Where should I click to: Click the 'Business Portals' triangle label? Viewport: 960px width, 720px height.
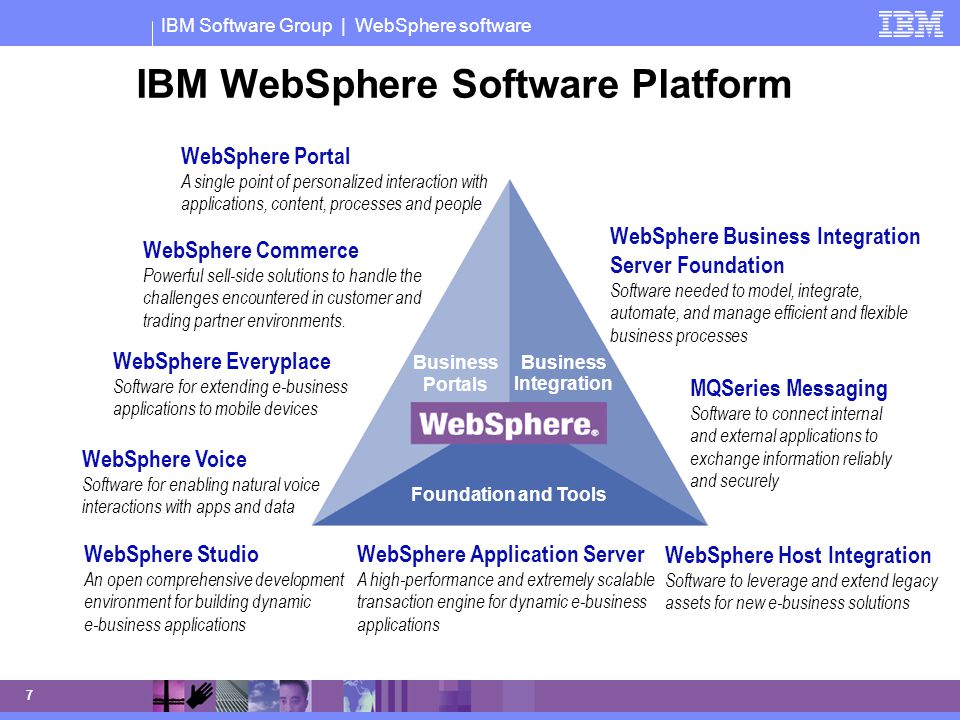click(455, 373)
